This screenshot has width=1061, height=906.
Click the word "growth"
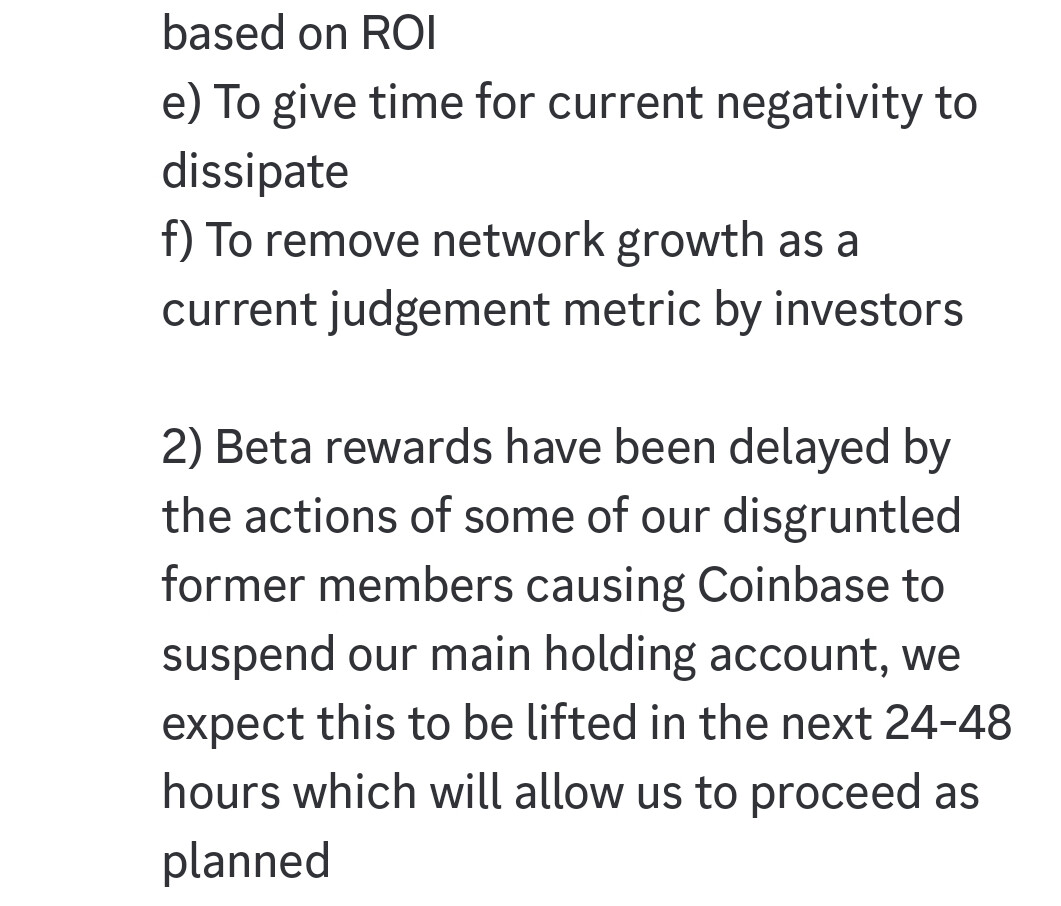[690, 240]
